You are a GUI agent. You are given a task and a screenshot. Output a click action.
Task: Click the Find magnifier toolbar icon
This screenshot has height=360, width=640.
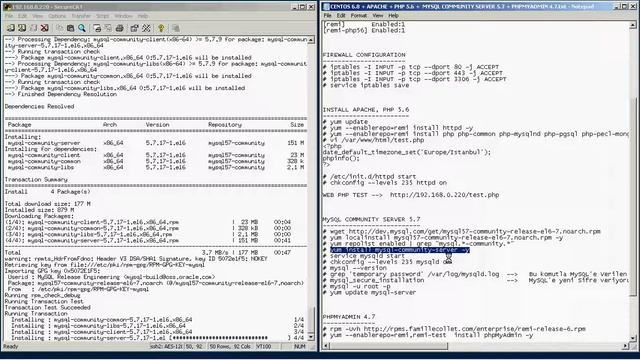pyautogui.click(x=82, y=28)
